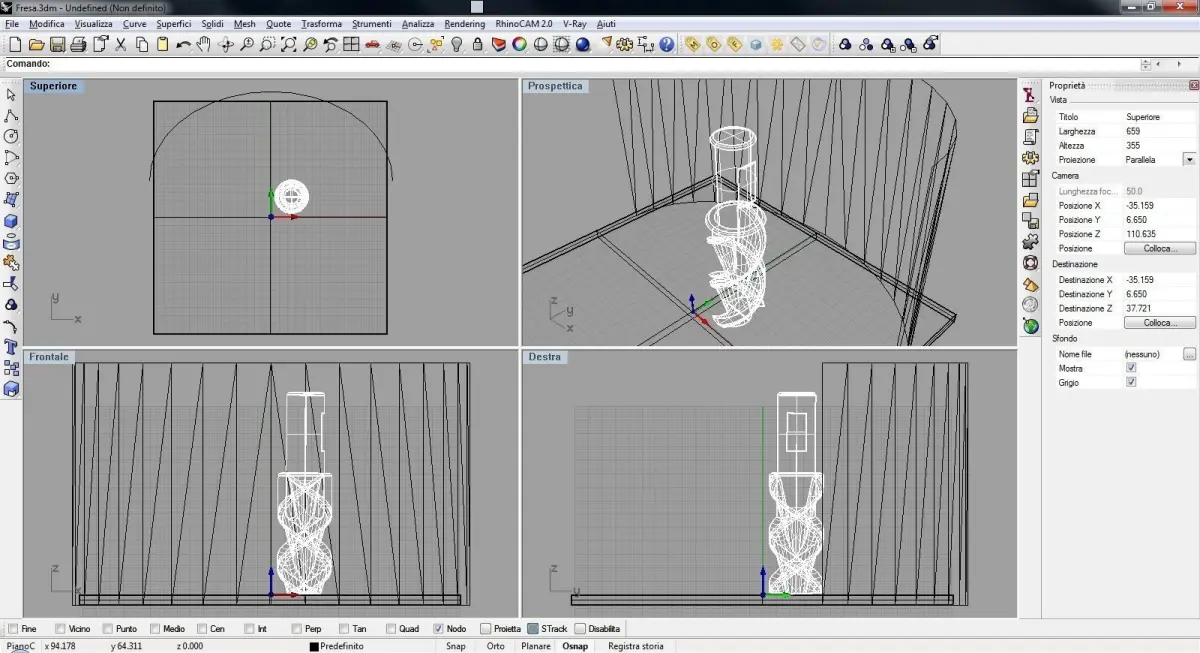Click the Predefinito layer color swatch
The width and height of the screenshot is (1200, 653).
[314, 646]
